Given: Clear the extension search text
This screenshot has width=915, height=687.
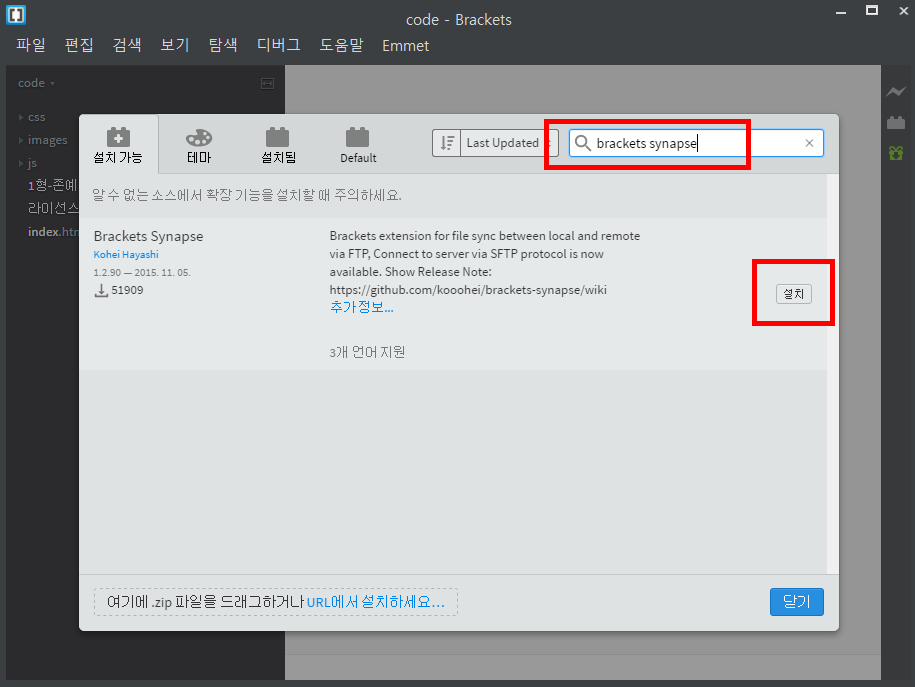Looking at the screenshot, I should tap(809, 143).
